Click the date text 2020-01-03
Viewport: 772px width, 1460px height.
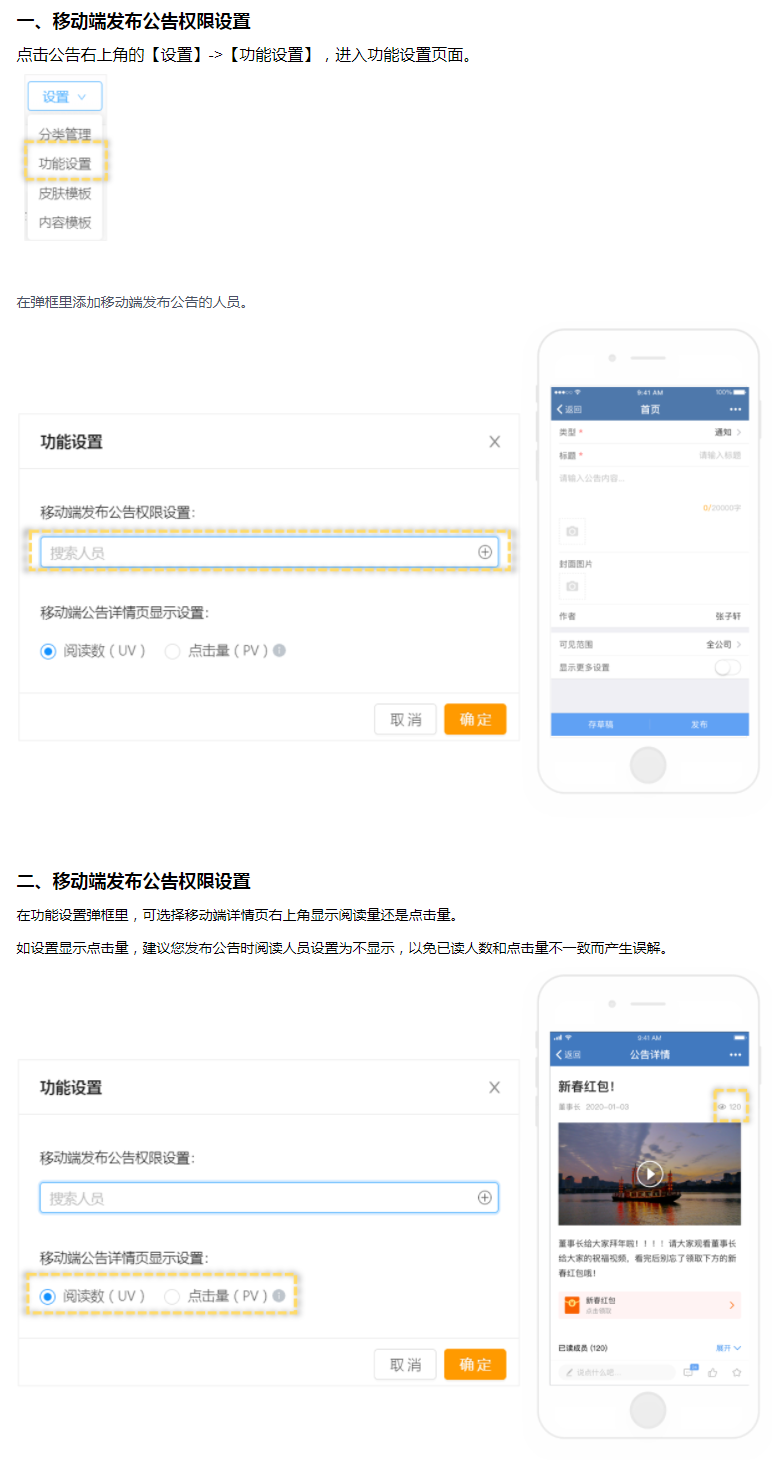pyautogui.click(x=608, y=1107)
